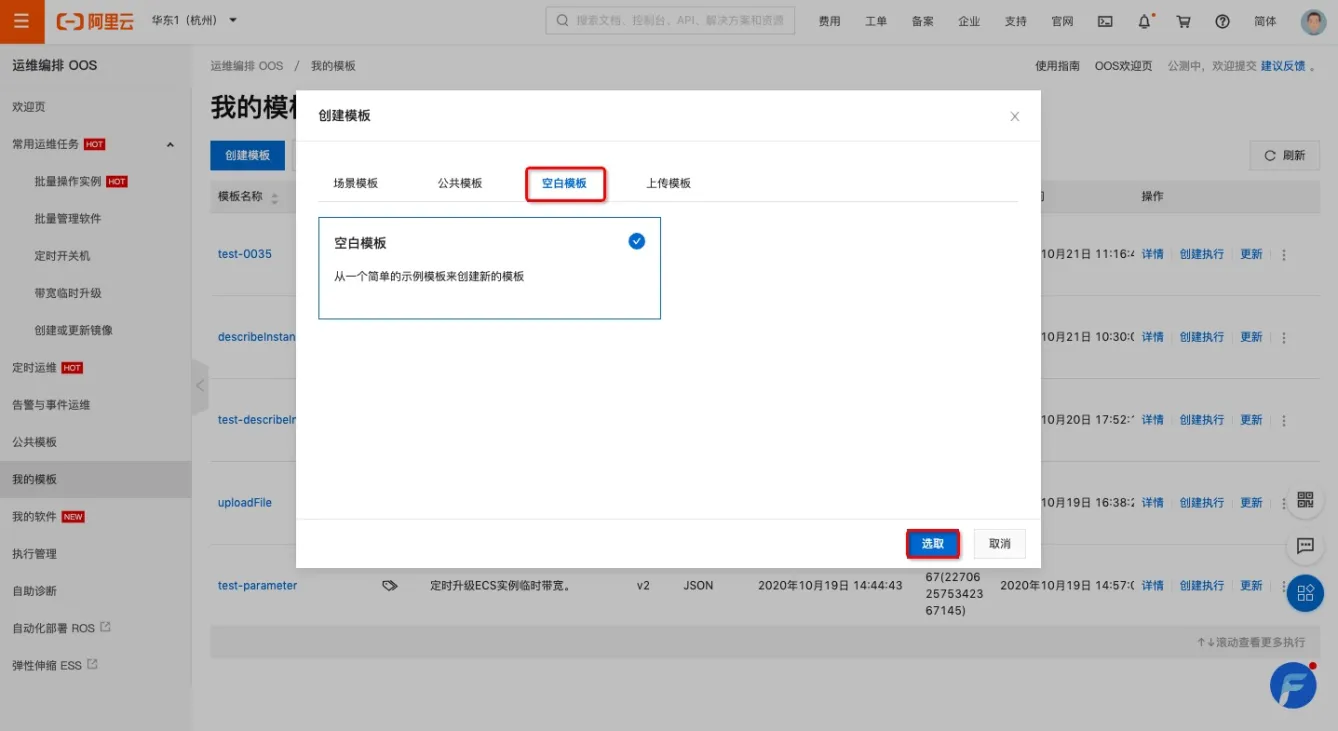
Task: Collapse the sidebar with the arrow handle
Action: [200, 385]
